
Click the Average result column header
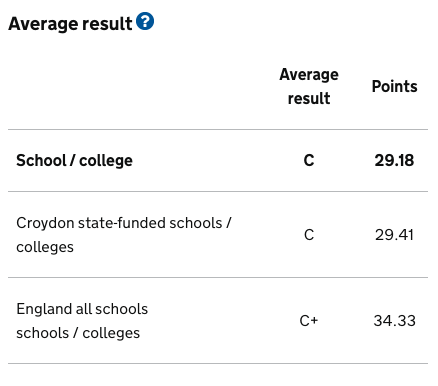pyautogui.click(x=309, y=86)
